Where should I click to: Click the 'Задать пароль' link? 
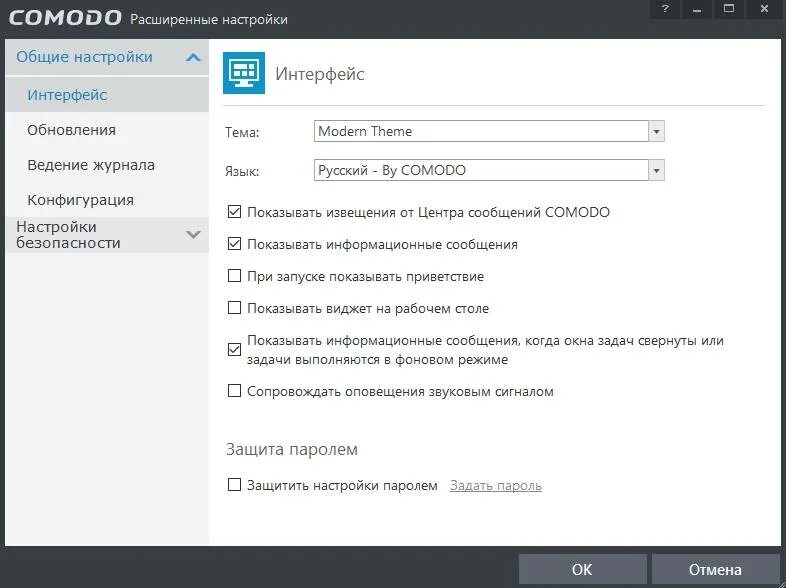[x=496, y=486]
